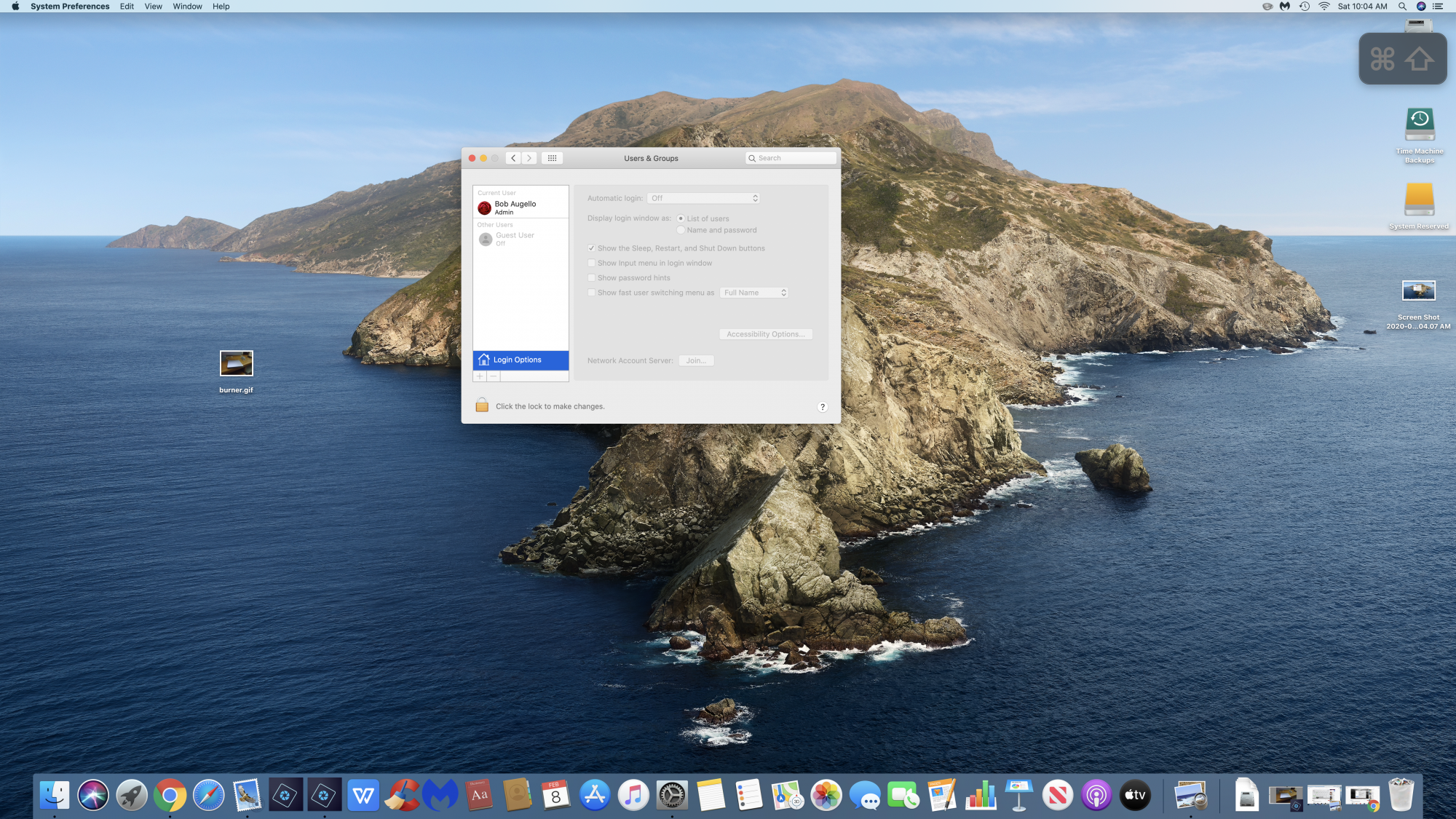The image size is (1456, 819).
Task: Click the Accessibility Options button
Action: coord(765,334)
